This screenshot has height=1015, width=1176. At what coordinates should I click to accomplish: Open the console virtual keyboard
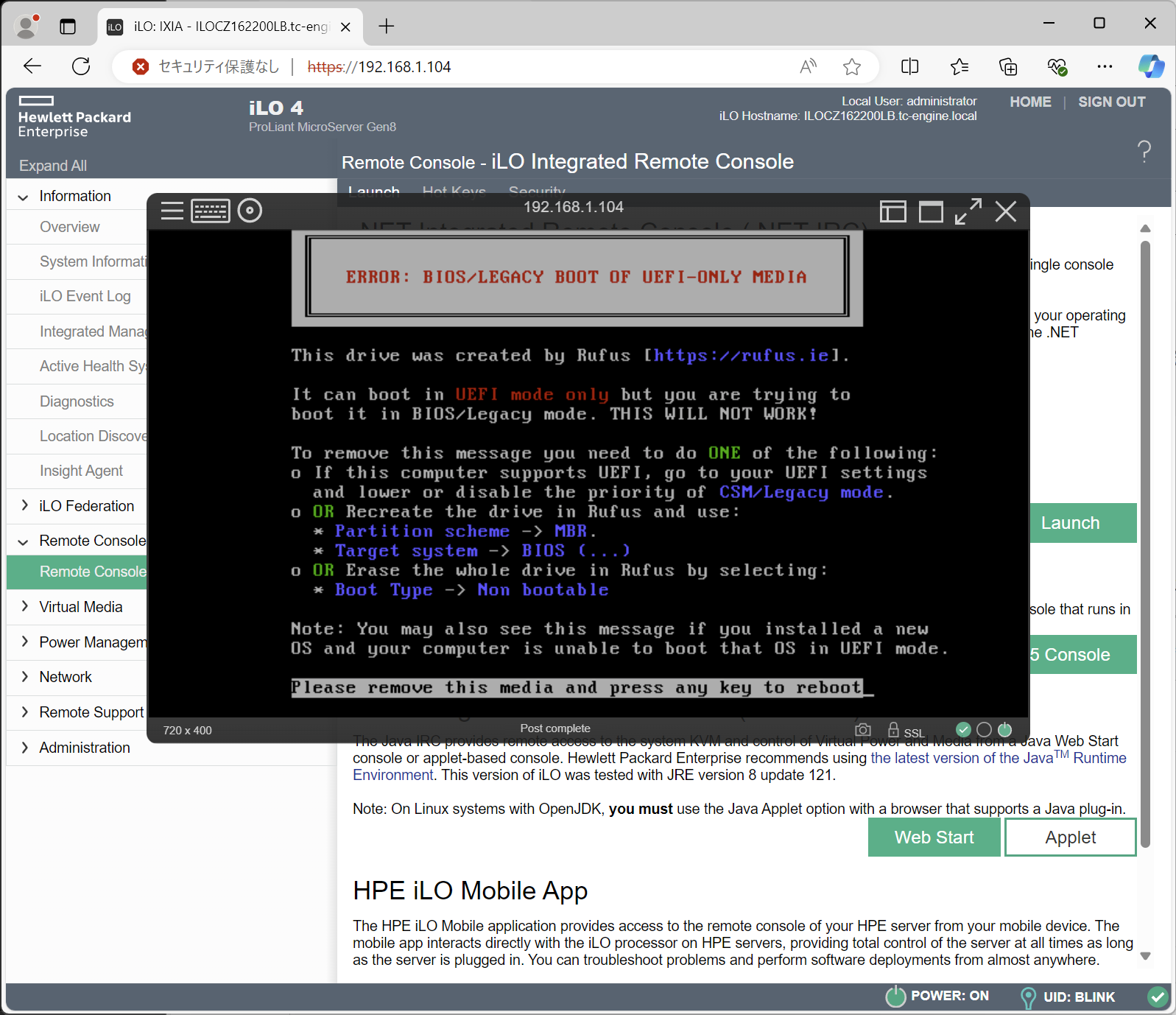coord(211,211)
